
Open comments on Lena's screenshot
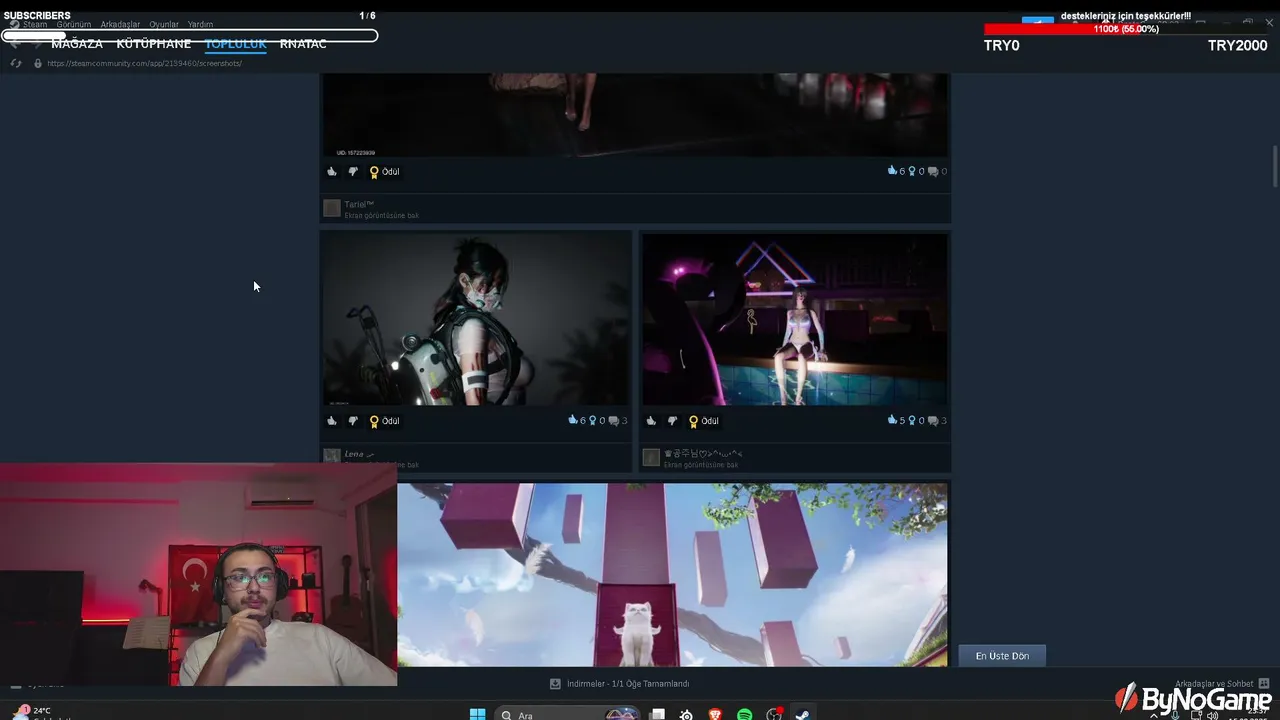point(618,421)
